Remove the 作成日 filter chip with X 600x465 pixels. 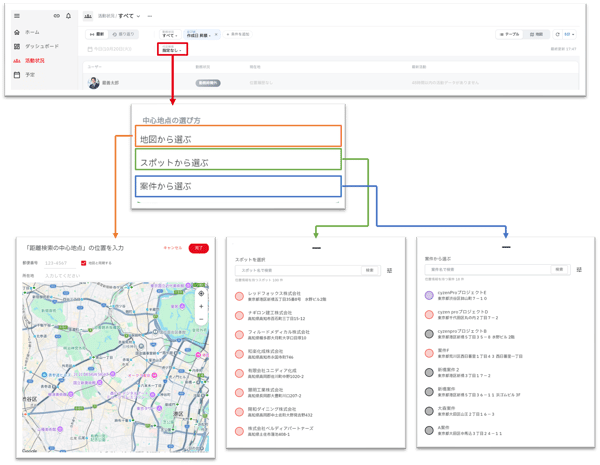click(216, 34)
